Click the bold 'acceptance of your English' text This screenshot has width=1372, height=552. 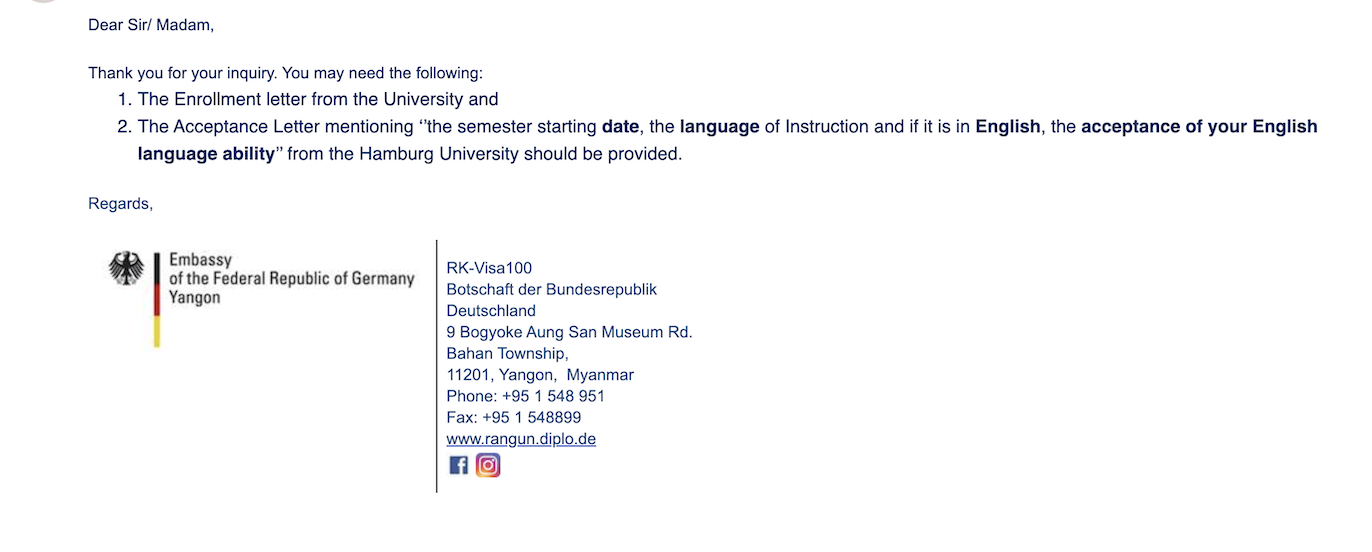coord(1199,127)
